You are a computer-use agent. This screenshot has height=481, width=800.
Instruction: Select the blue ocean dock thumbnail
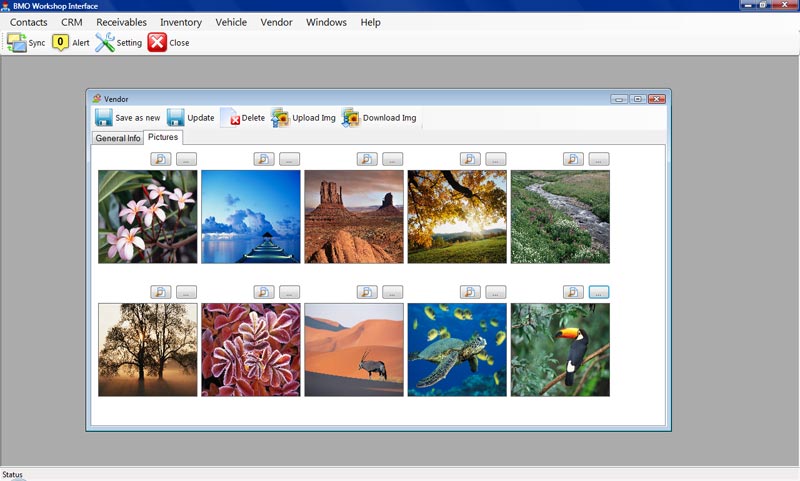pos(251,217)
